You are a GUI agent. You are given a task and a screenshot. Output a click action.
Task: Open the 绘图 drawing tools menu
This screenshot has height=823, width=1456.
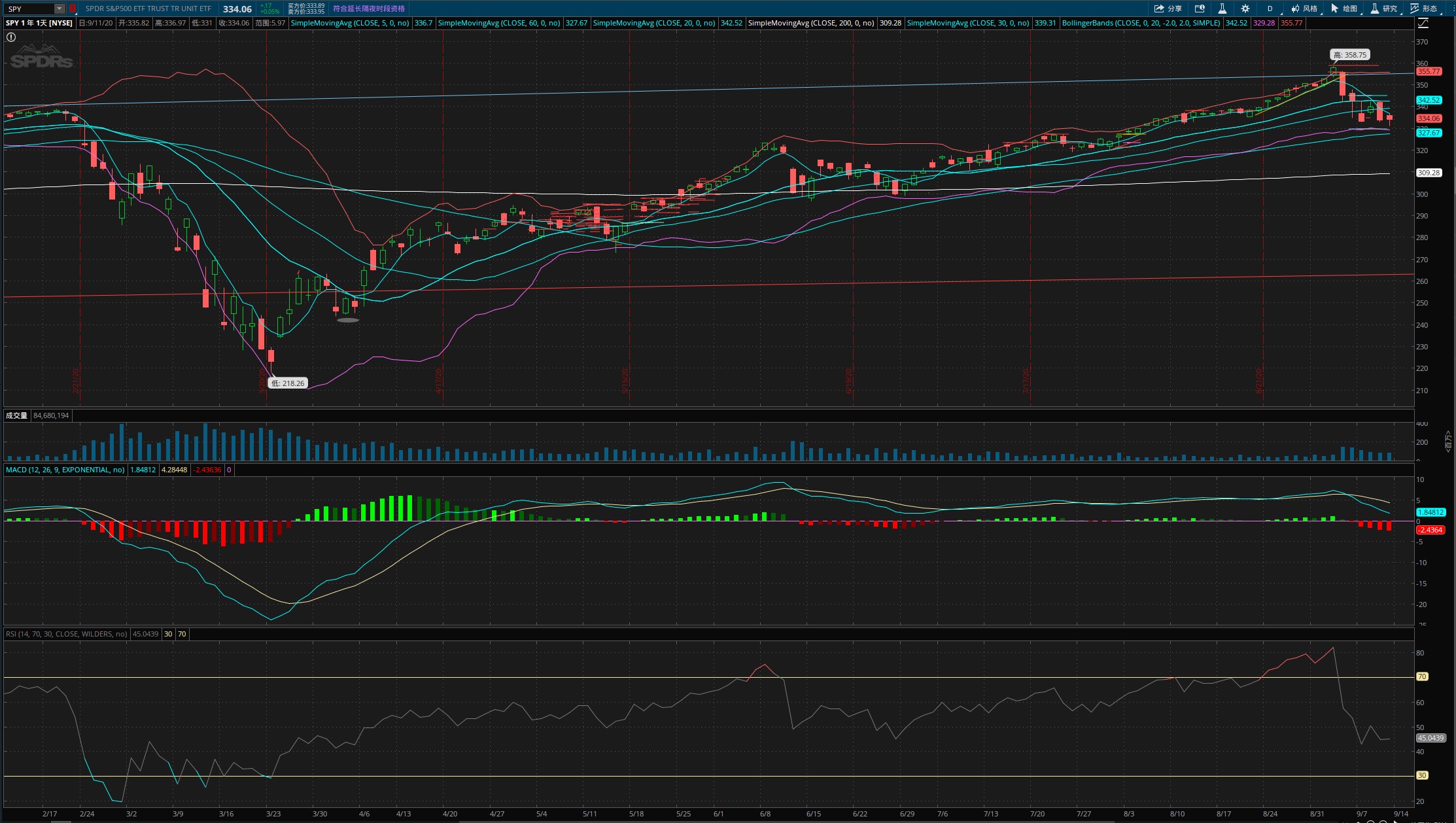point(1345,9)
